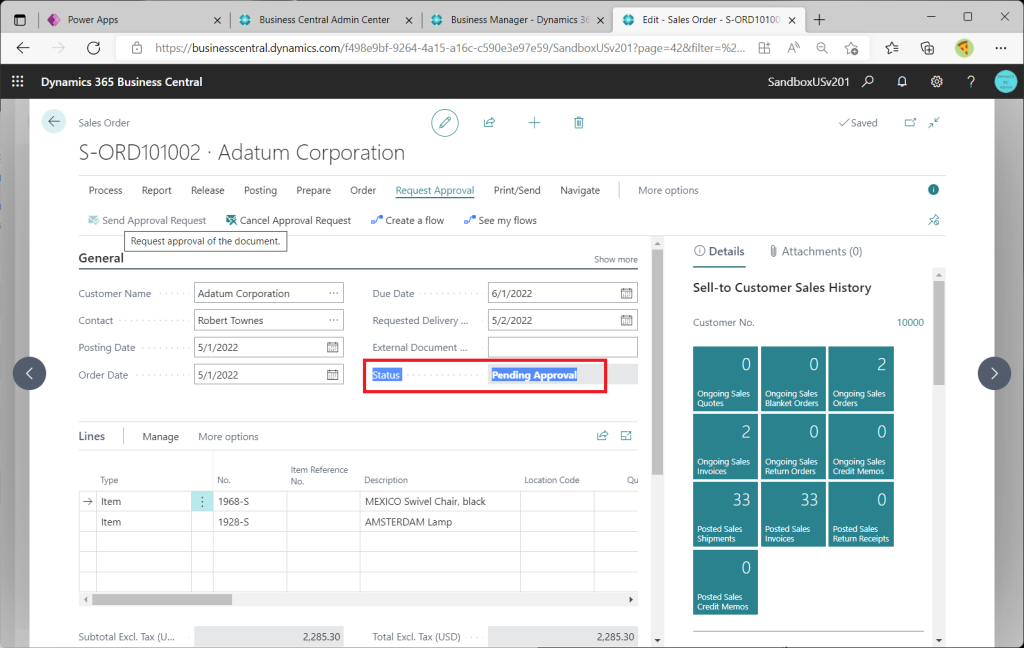Reload the browser page
The image size is (1024, 648).
tap(93, 48)
